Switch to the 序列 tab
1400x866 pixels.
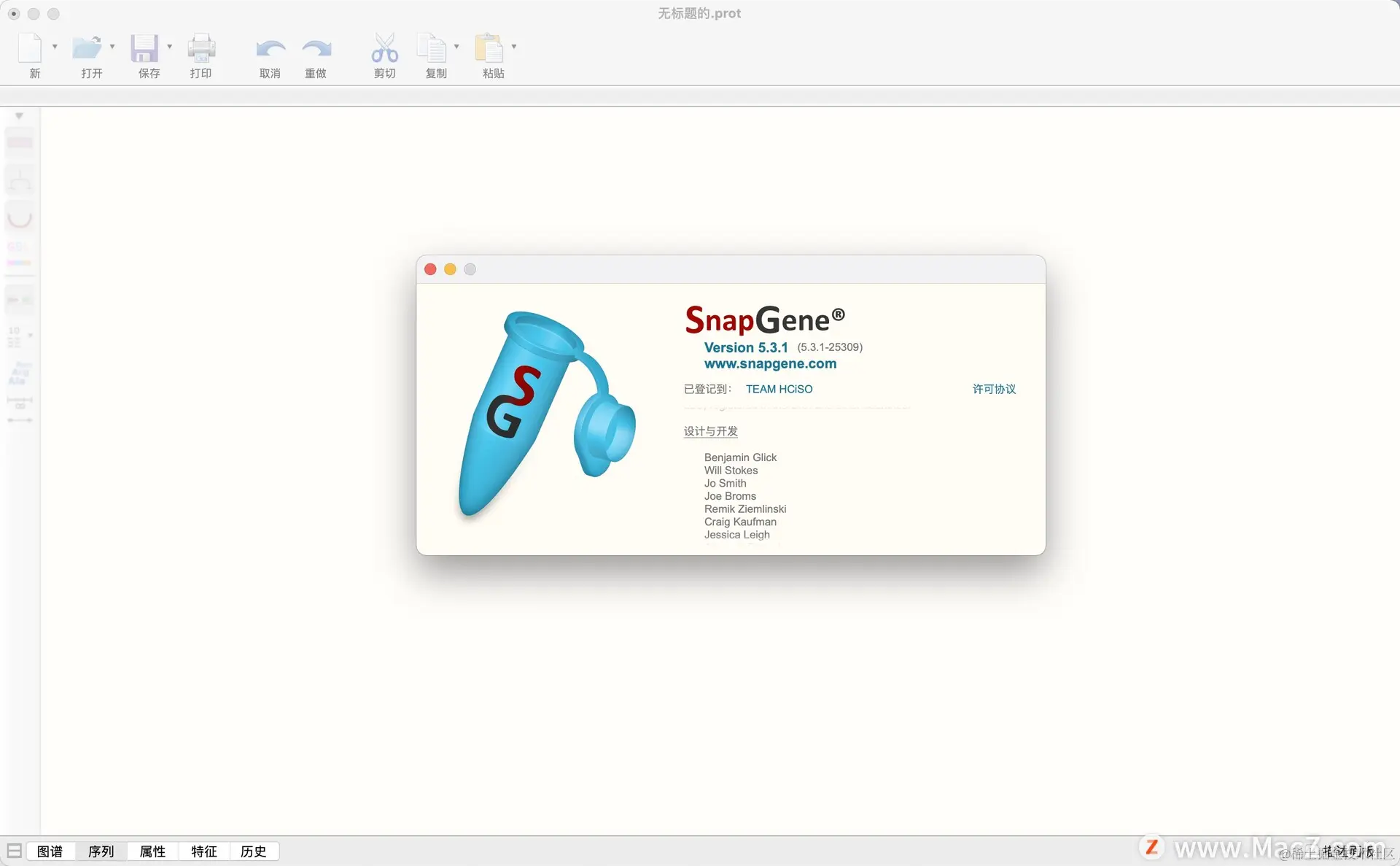point(101,851)
